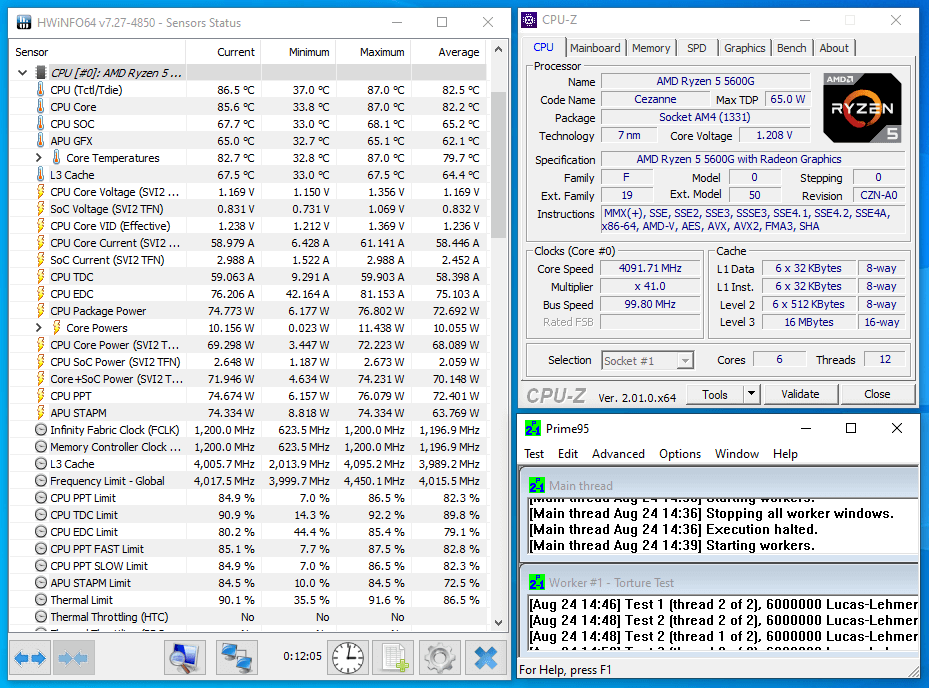Open the Bench tab in CPU-Z
This screenshot has width=929, height=688.
[792, 48]
